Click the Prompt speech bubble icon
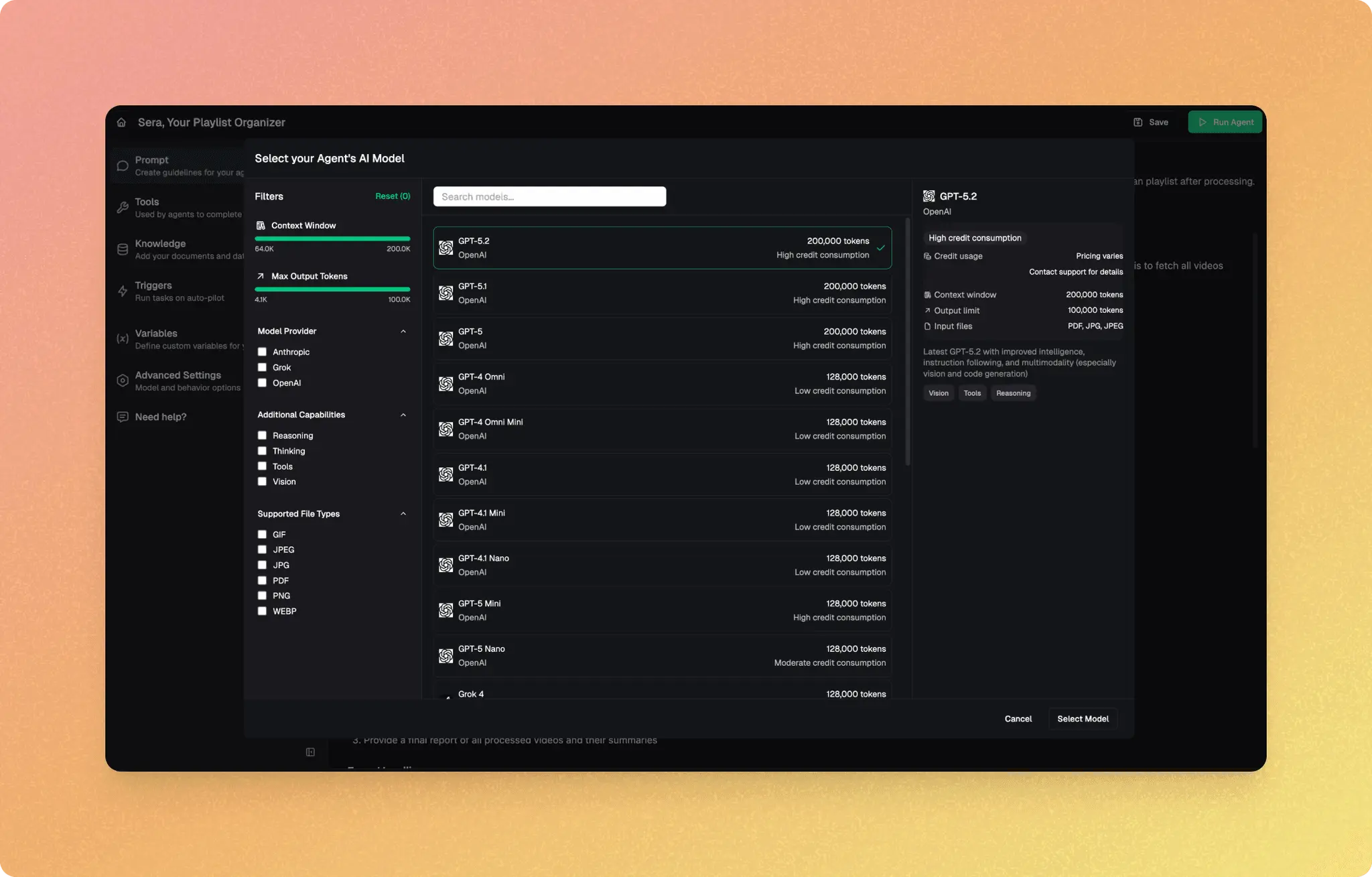This screenshot has height=877, width=1372. pyautogui.click(x=123, y=165)
